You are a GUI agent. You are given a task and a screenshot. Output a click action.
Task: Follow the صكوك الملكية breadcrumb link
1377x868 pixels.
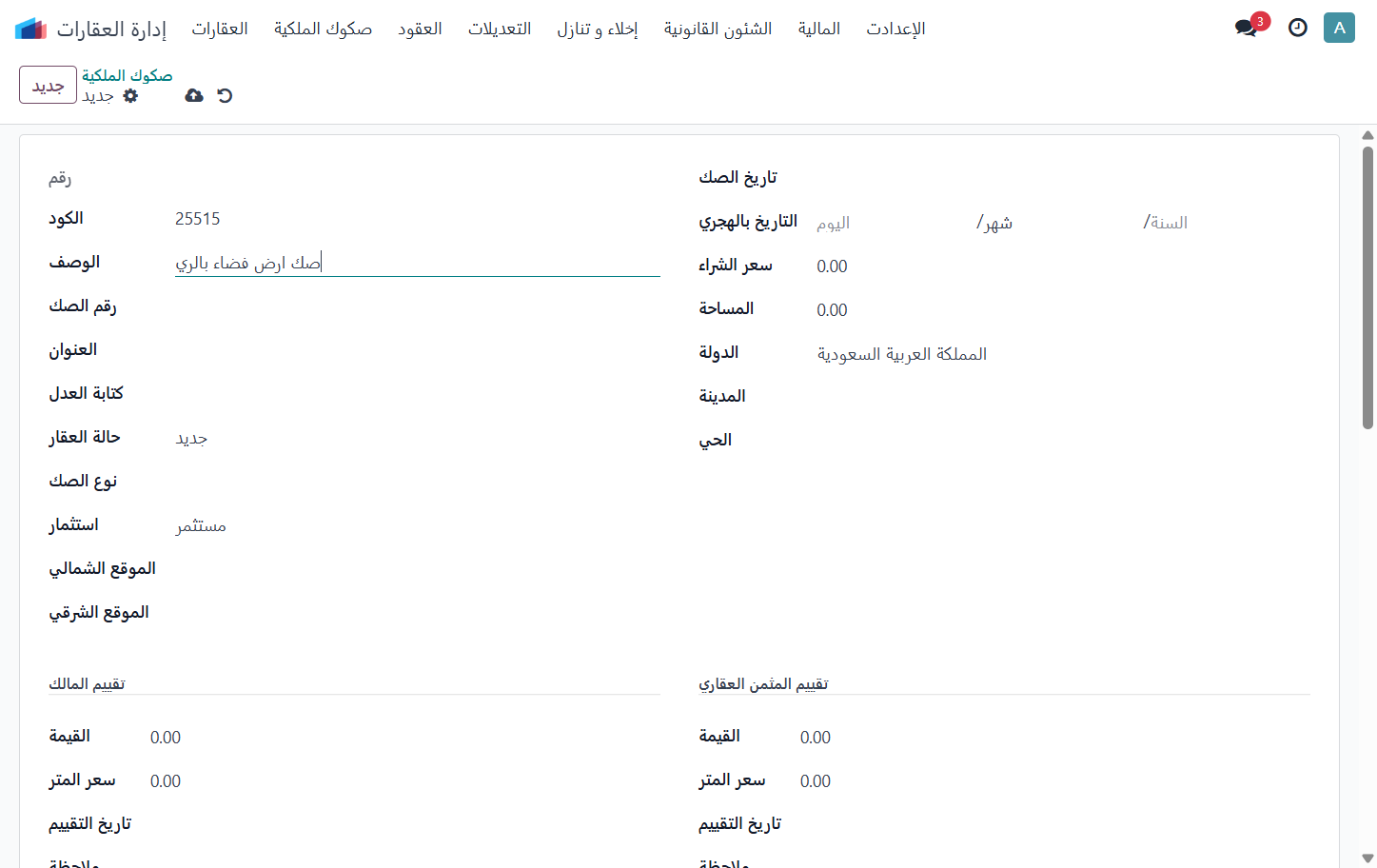point(127,75)
